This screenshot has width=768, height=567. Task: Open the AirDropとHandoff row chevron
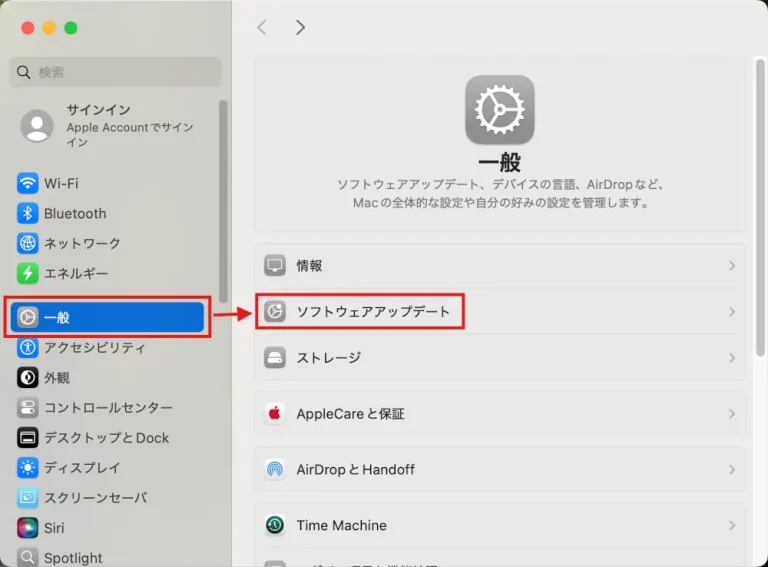[x=732, y=470]
